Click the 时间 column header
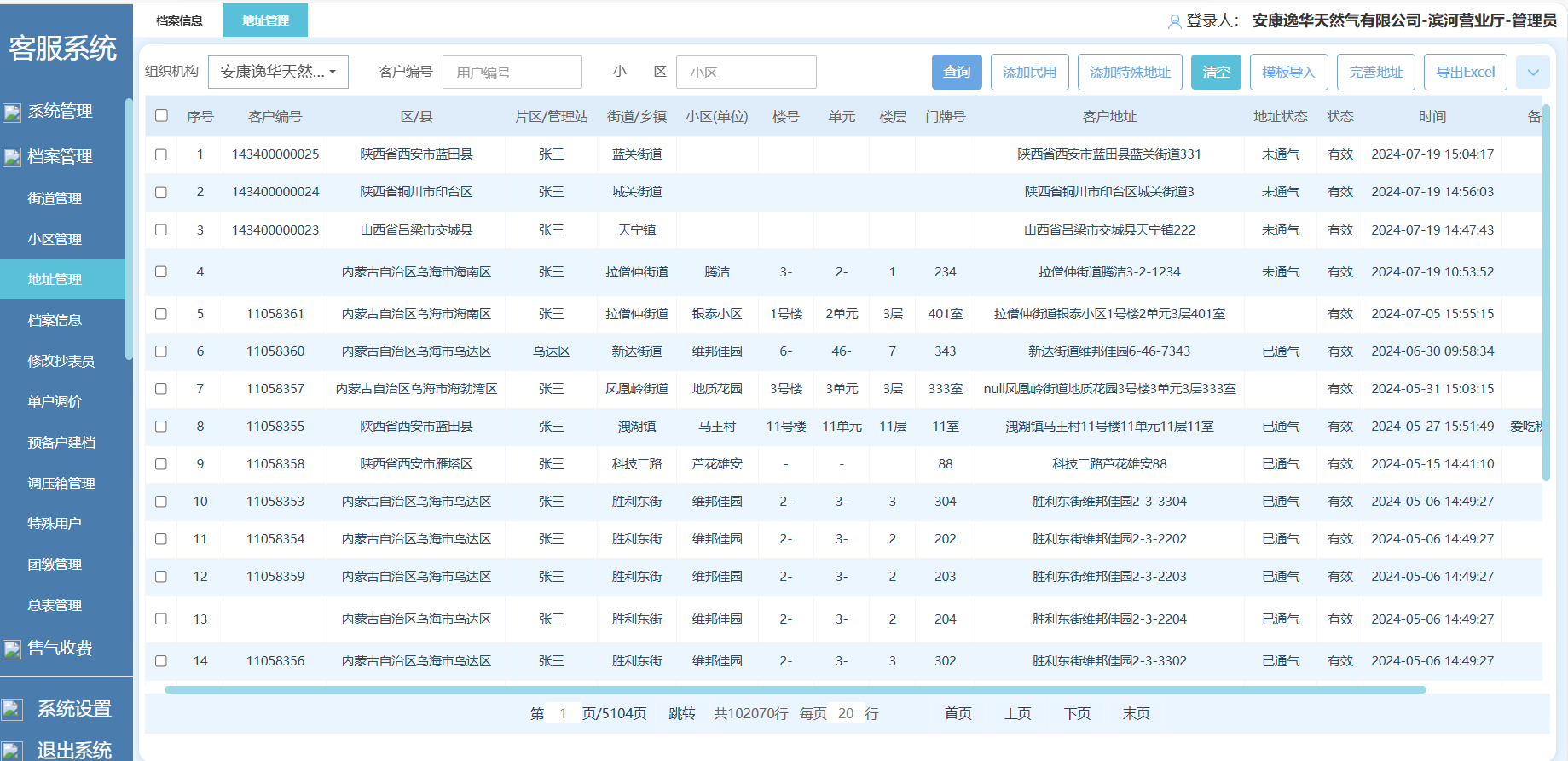Viewport: 1568px width, 761px height. [1432, 116]
